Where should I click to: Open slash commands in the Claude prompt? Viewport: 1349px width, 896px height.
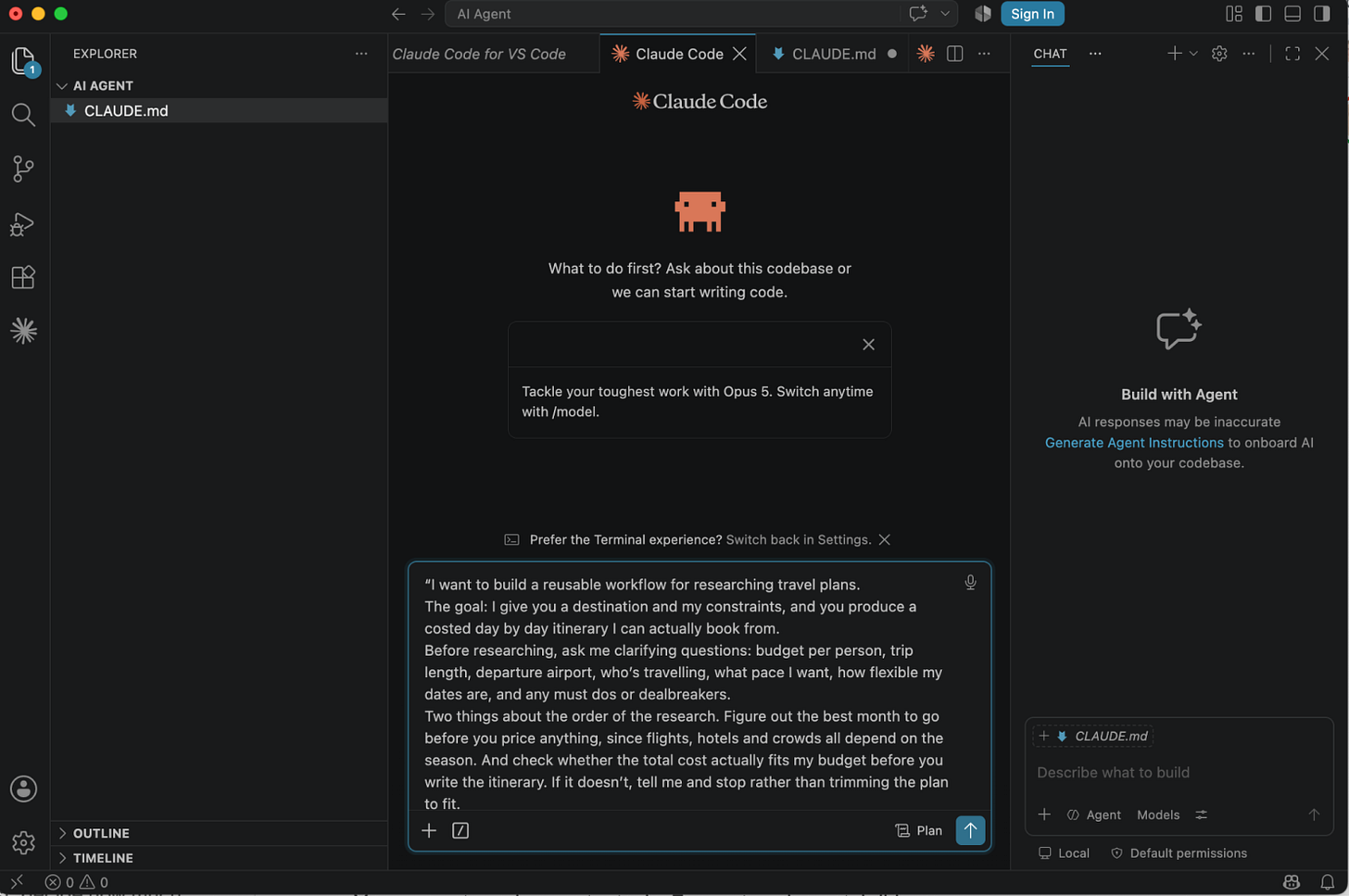click(x=460, y=830)
